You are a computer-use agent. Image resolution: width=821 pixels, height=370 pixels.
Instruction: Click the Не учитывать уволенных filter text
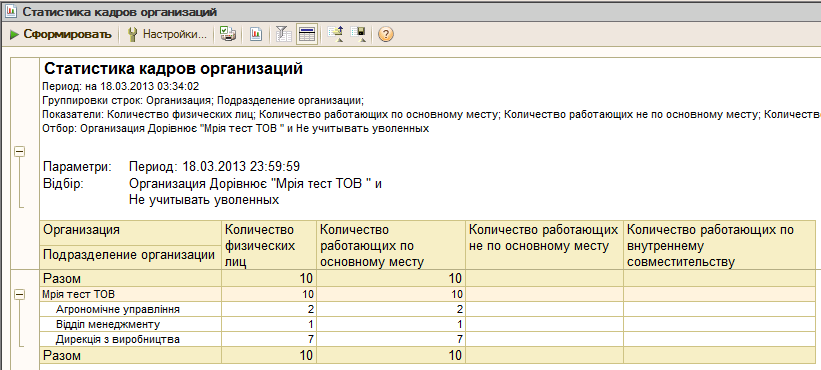[x=204, y=200]
